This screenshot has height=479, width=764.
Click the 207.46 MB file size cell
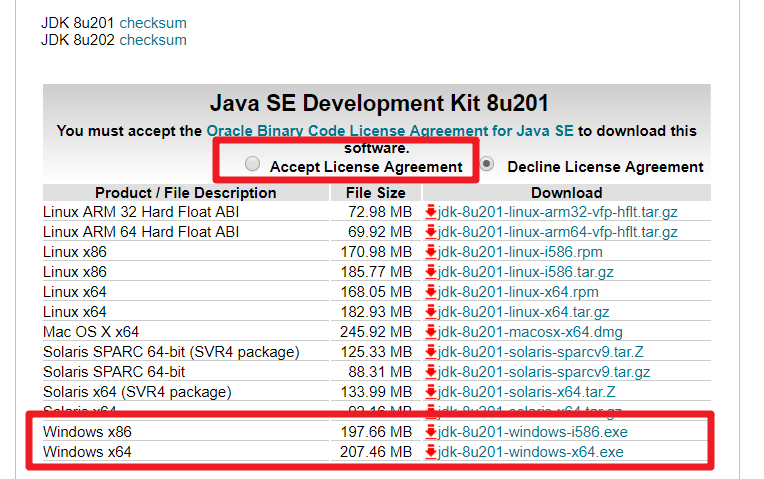[x=376, y=452]
